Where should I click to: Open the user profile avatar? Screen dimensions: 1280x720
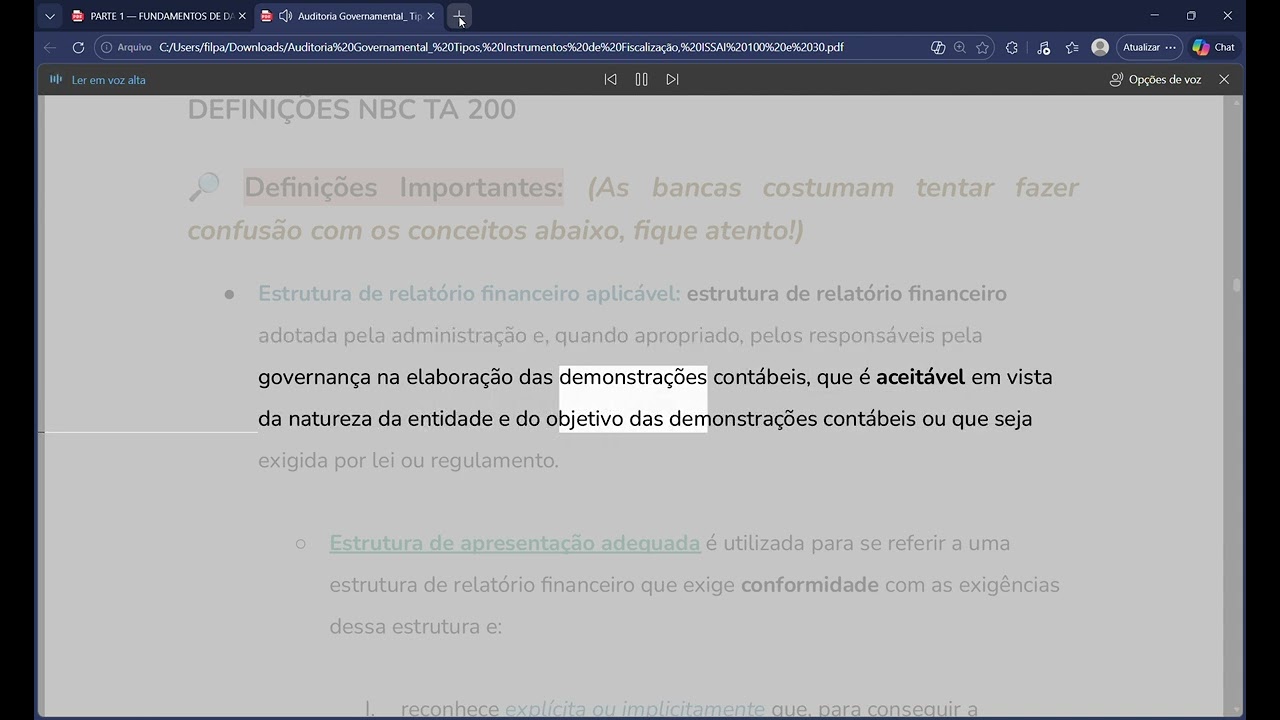pos(1100,47)
